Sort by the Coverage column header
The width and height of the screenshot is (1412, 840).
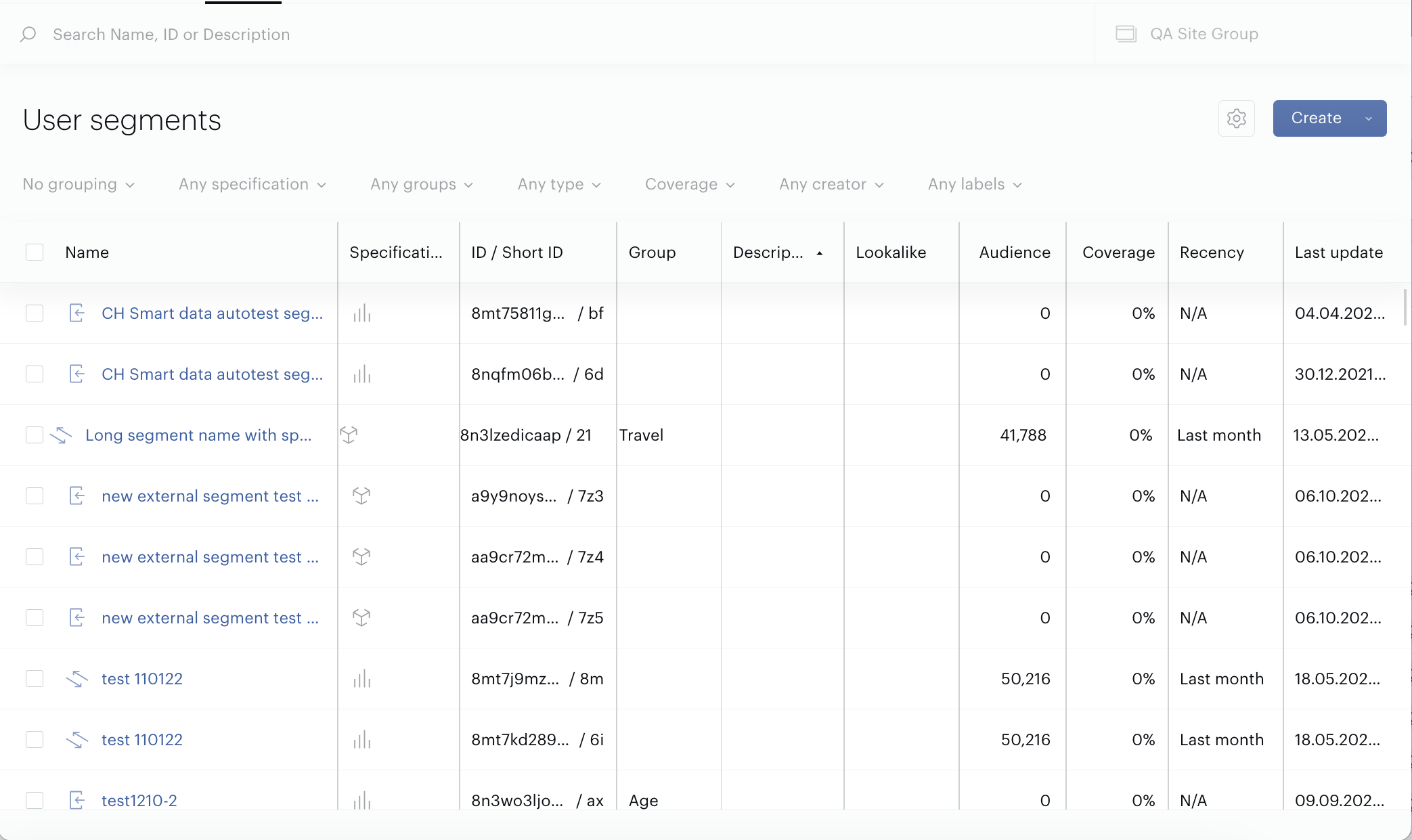tap(1119, 252)
